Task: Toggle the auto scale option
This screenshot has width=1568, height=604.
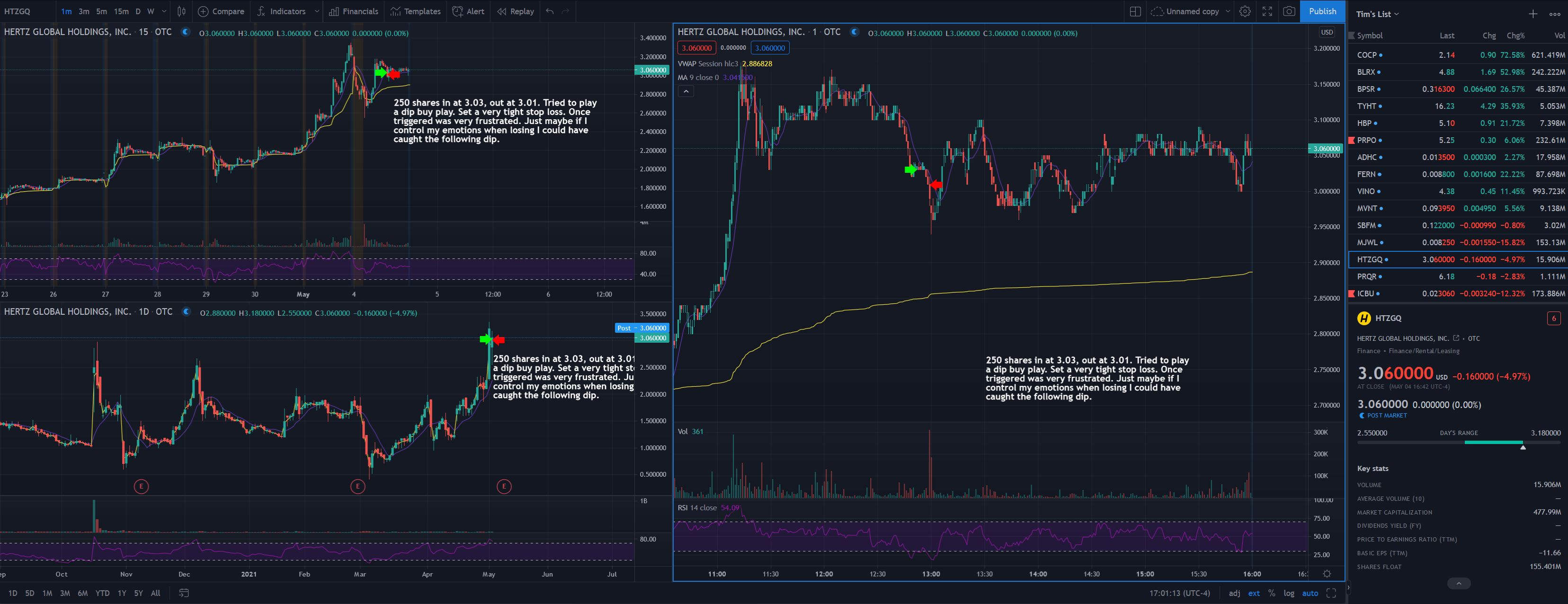Action: pyautogui.click(x=1310, y=593)
